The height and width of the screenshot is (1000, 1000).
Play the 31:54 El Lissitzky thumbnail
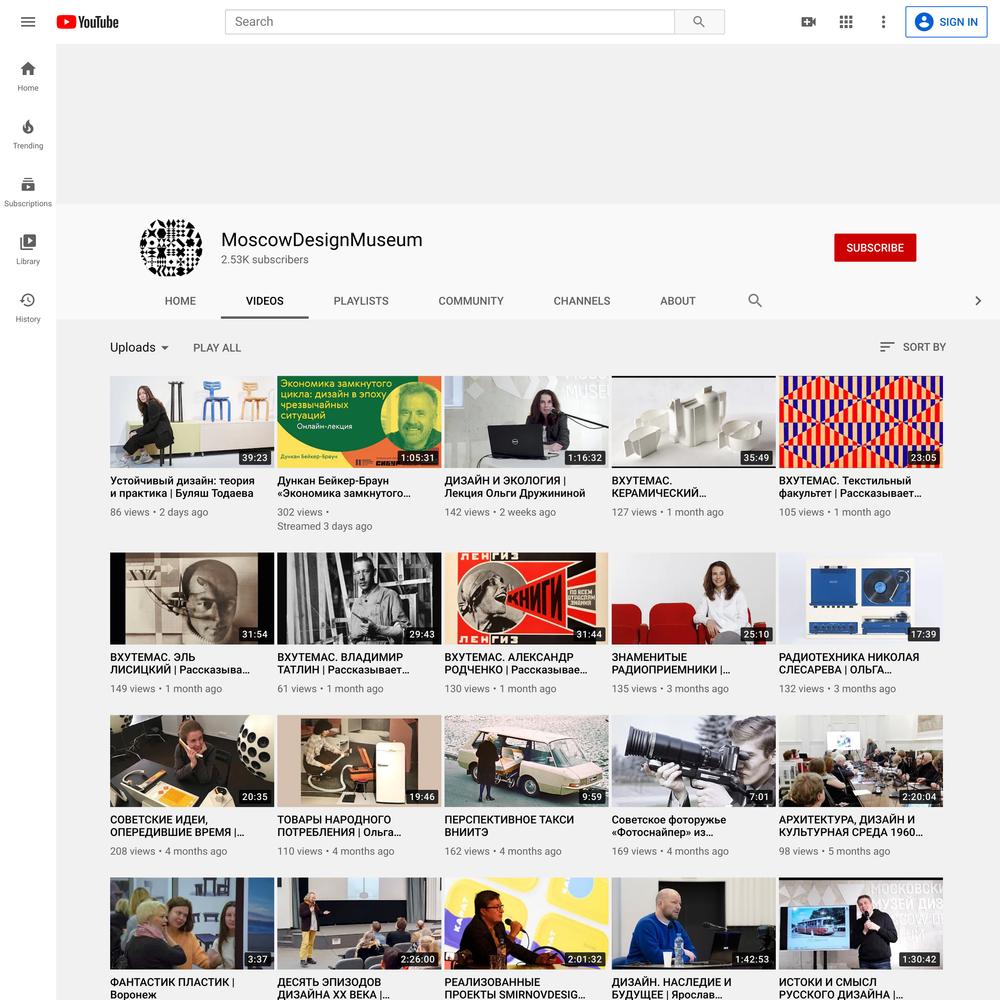tap(192, 598)
